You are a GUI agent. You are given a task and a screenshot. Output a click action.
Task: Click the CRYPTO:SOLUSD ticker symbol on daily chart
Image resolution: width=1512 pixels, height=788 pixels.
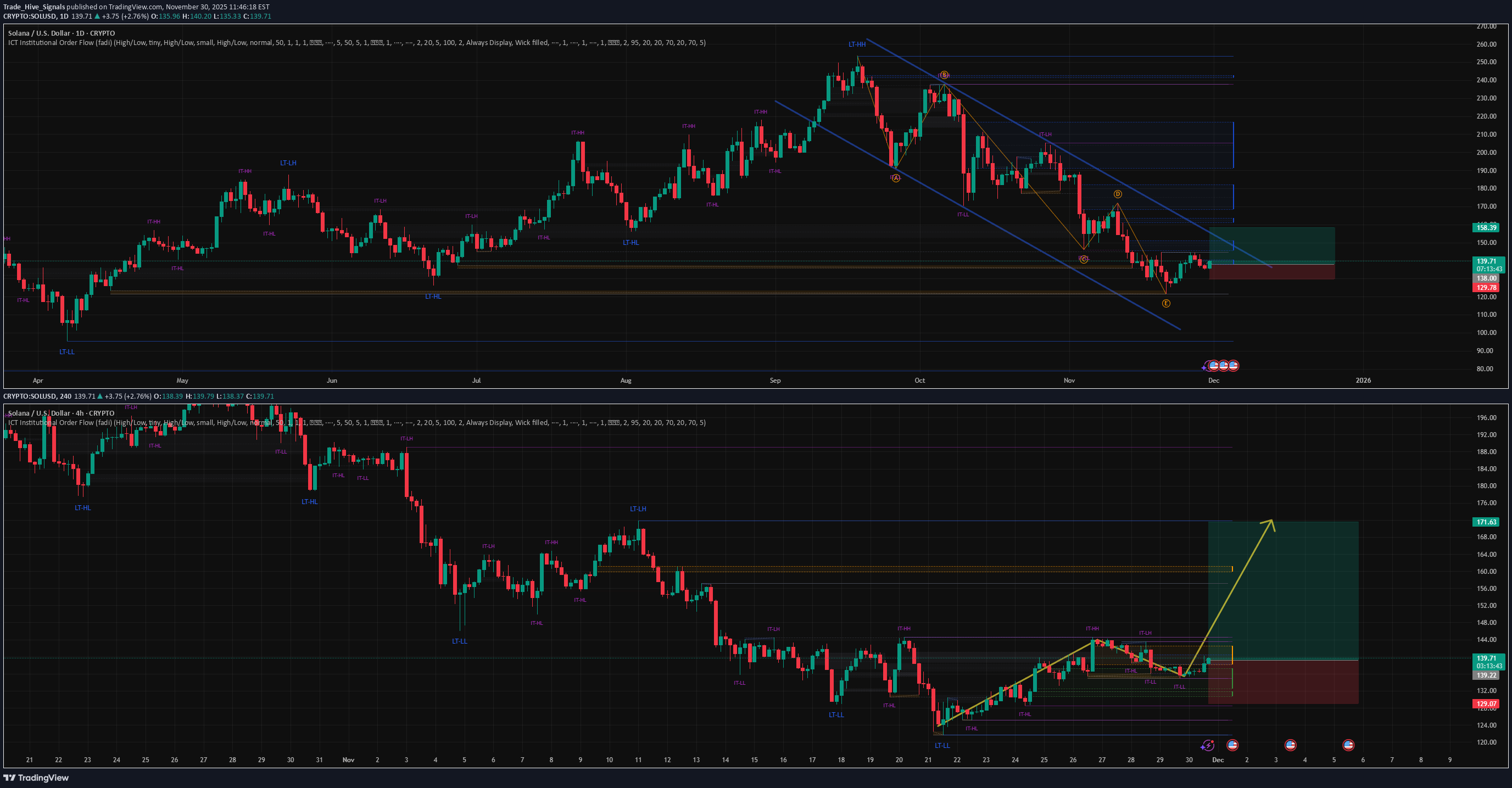[x=28, y=16]
